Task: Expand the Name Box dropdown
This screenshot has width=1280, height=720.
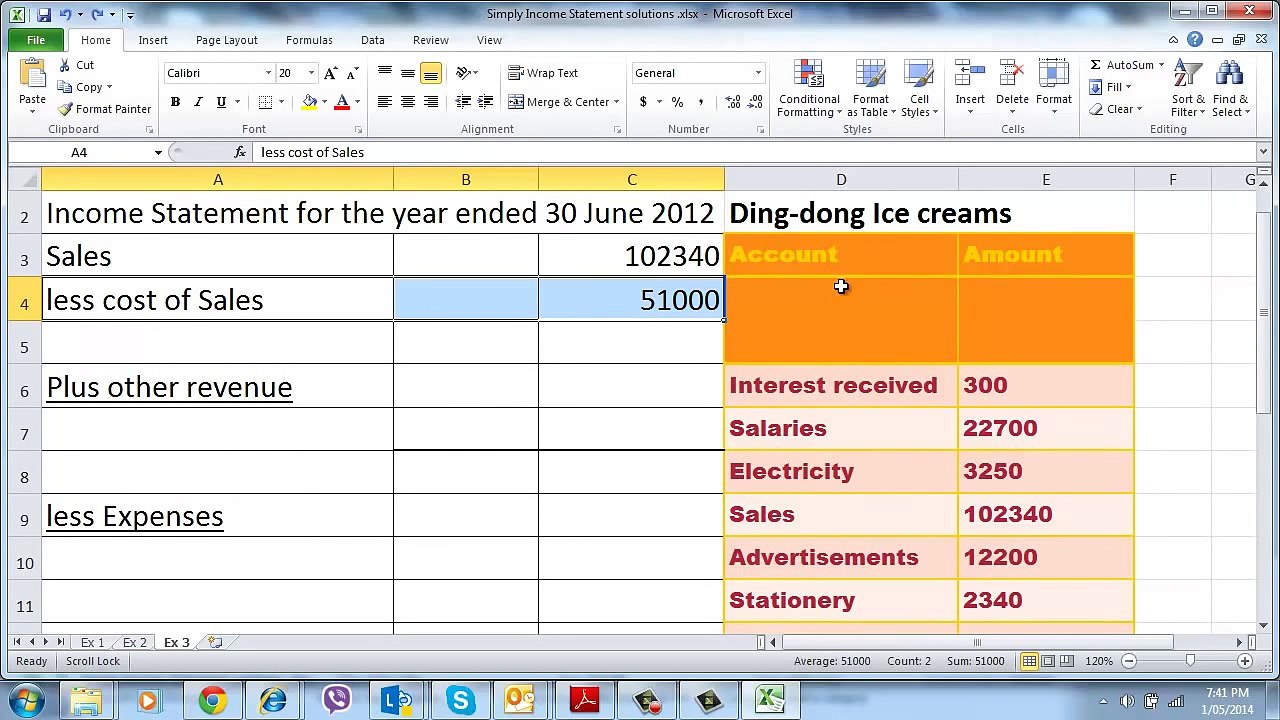Action: (x=158, y=152)
